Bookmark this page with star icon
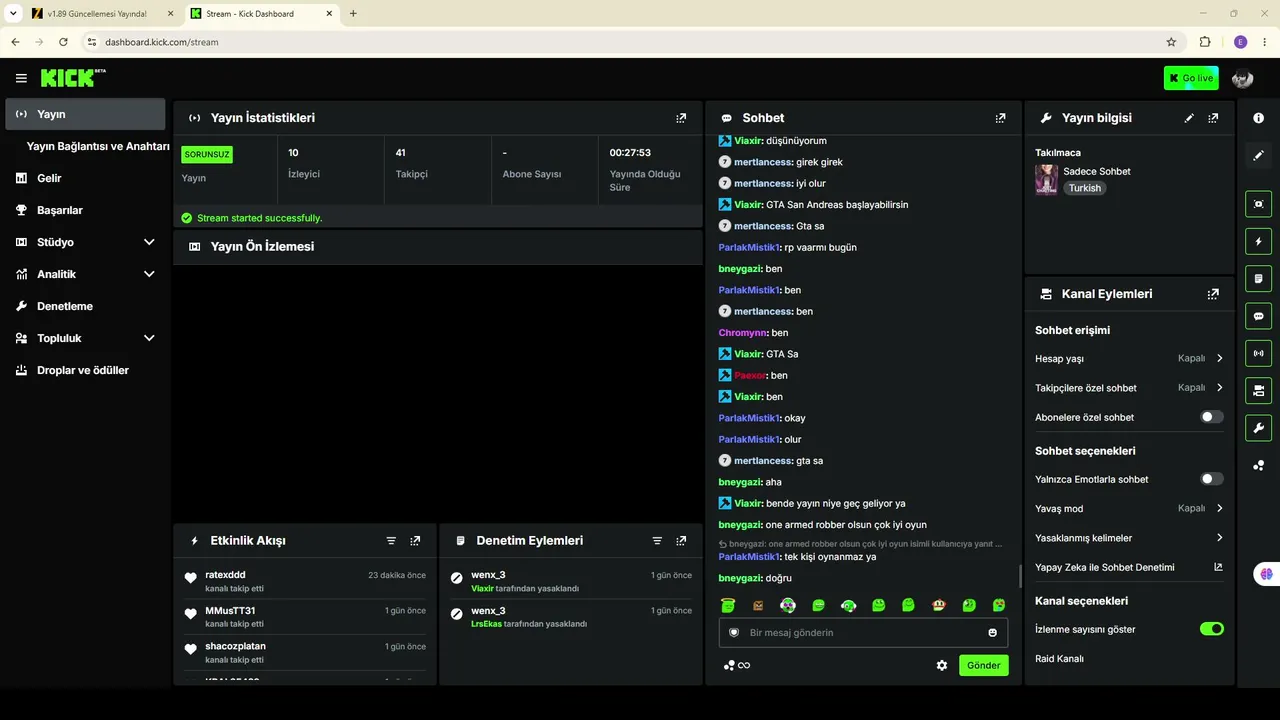Image resolution: width=1280 pixels, height=720 pixels. click(x=1171, y=42)
